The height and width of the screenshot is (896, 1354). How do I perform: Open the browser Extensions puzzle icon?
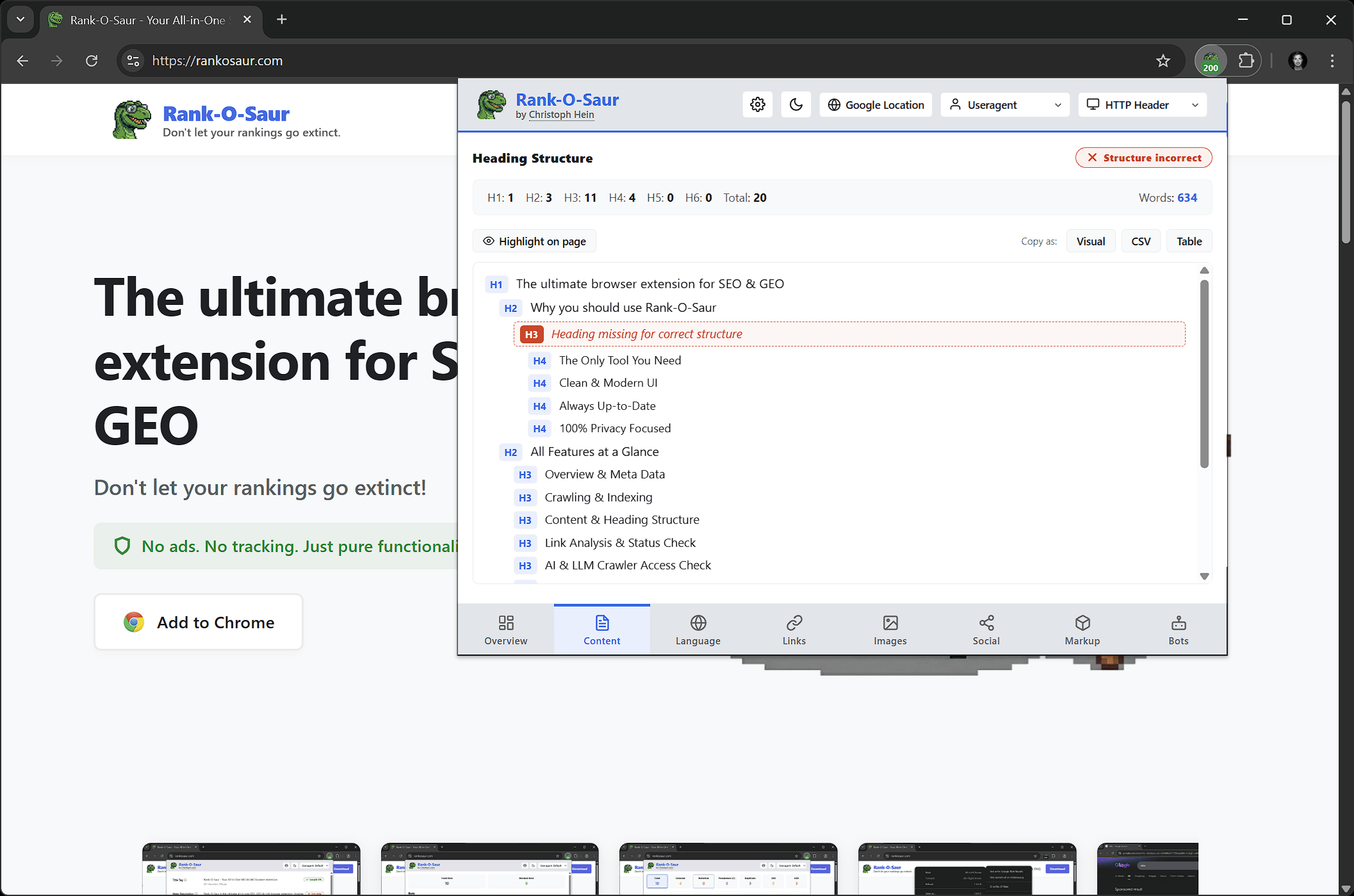1246,61
